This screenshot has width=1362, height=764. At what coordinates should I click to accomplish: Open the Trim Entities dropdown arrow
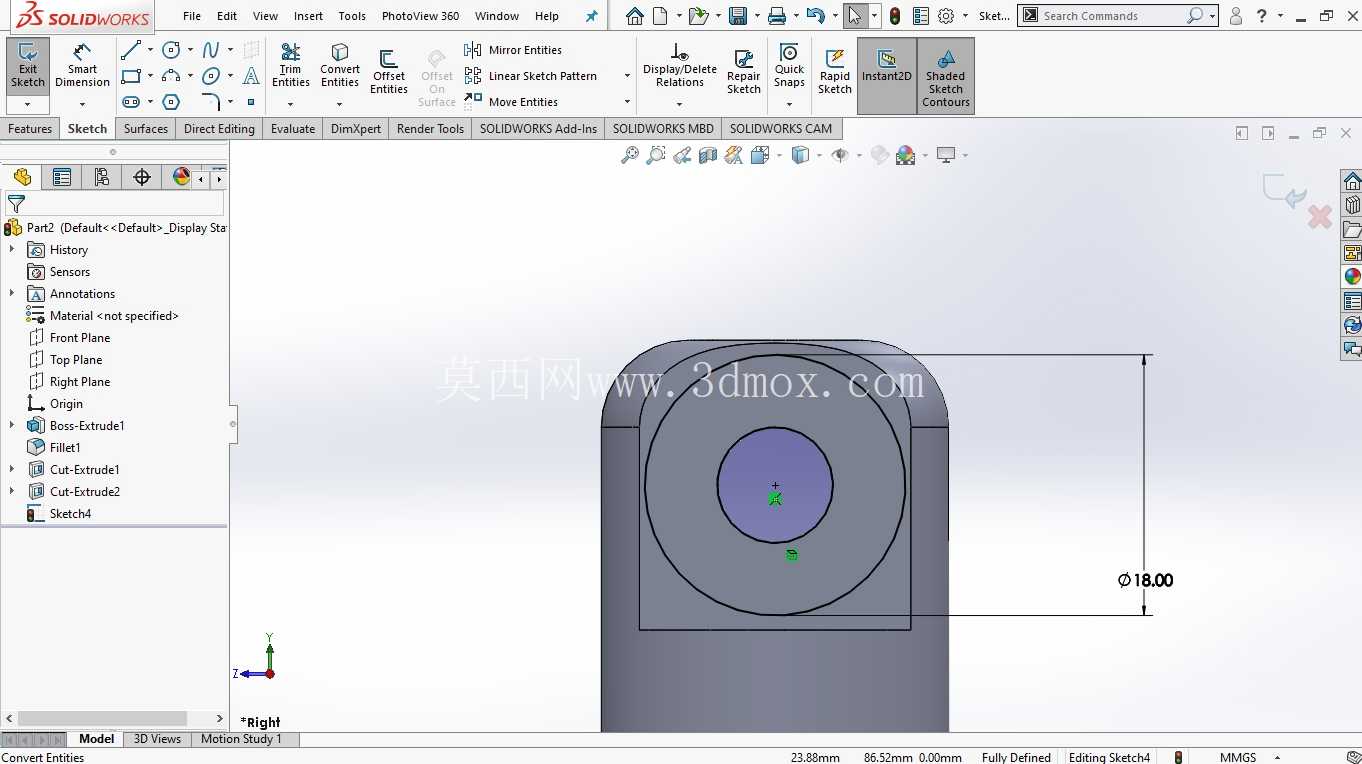coord(291,104)
